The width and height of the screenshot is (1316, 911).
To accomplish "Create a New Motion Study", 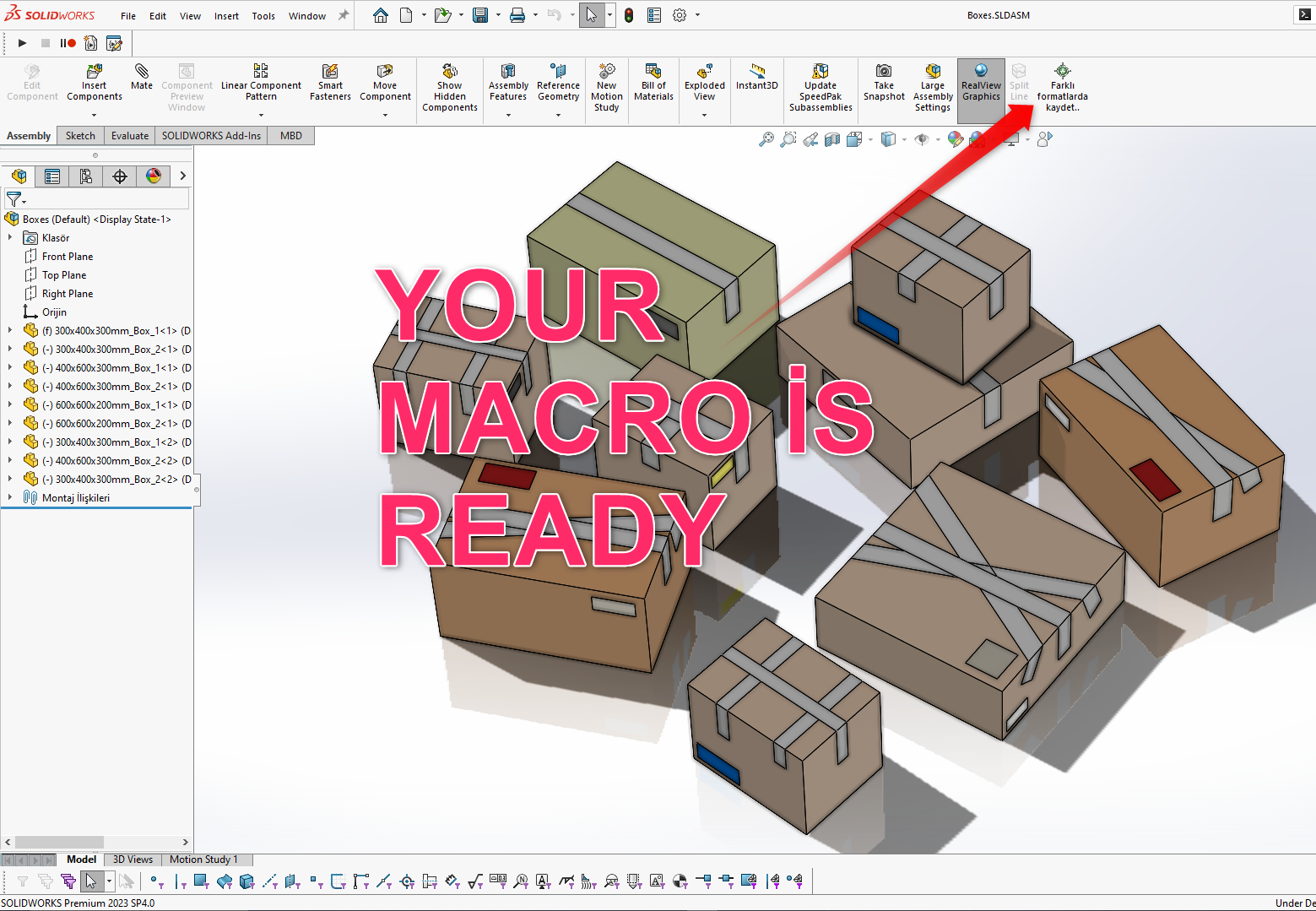I will [x=607, y=88].
